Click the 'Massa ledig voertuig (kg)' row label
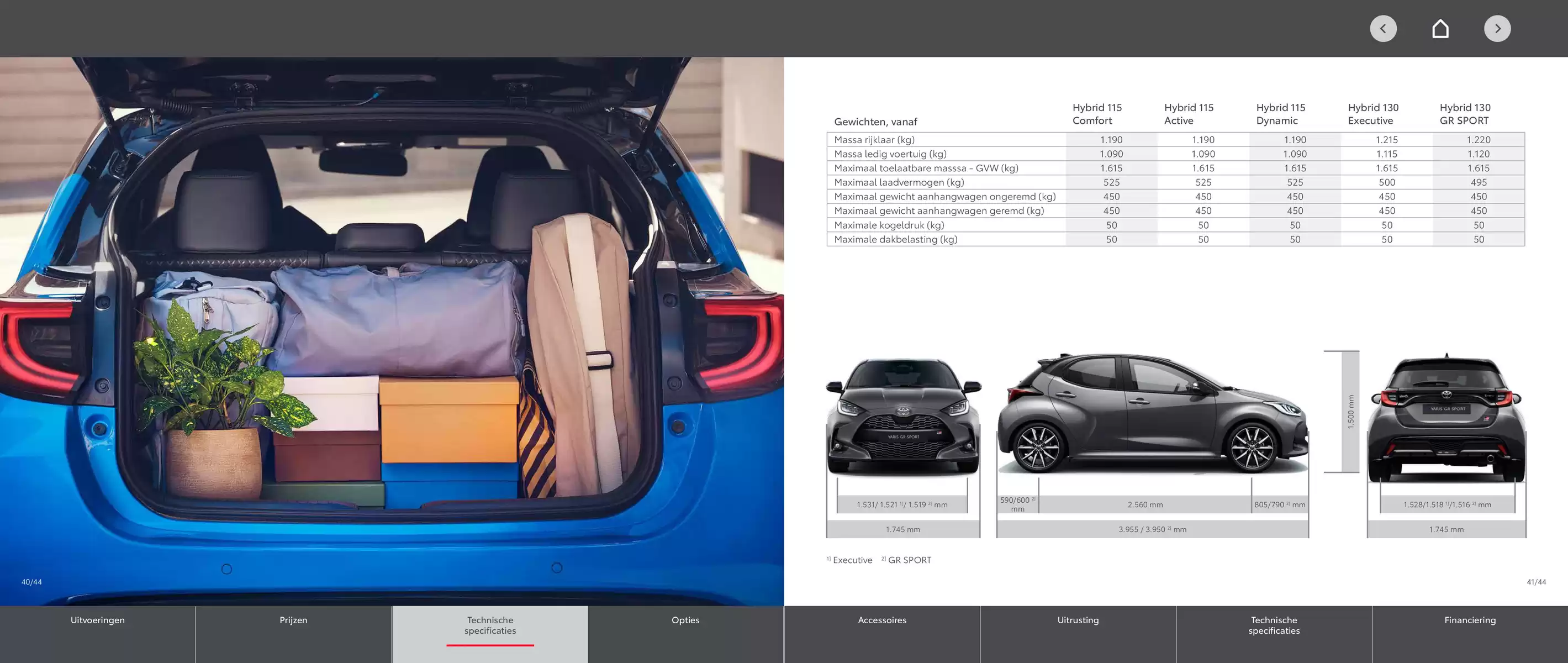 pyautogui.click(x=890, y=154)
